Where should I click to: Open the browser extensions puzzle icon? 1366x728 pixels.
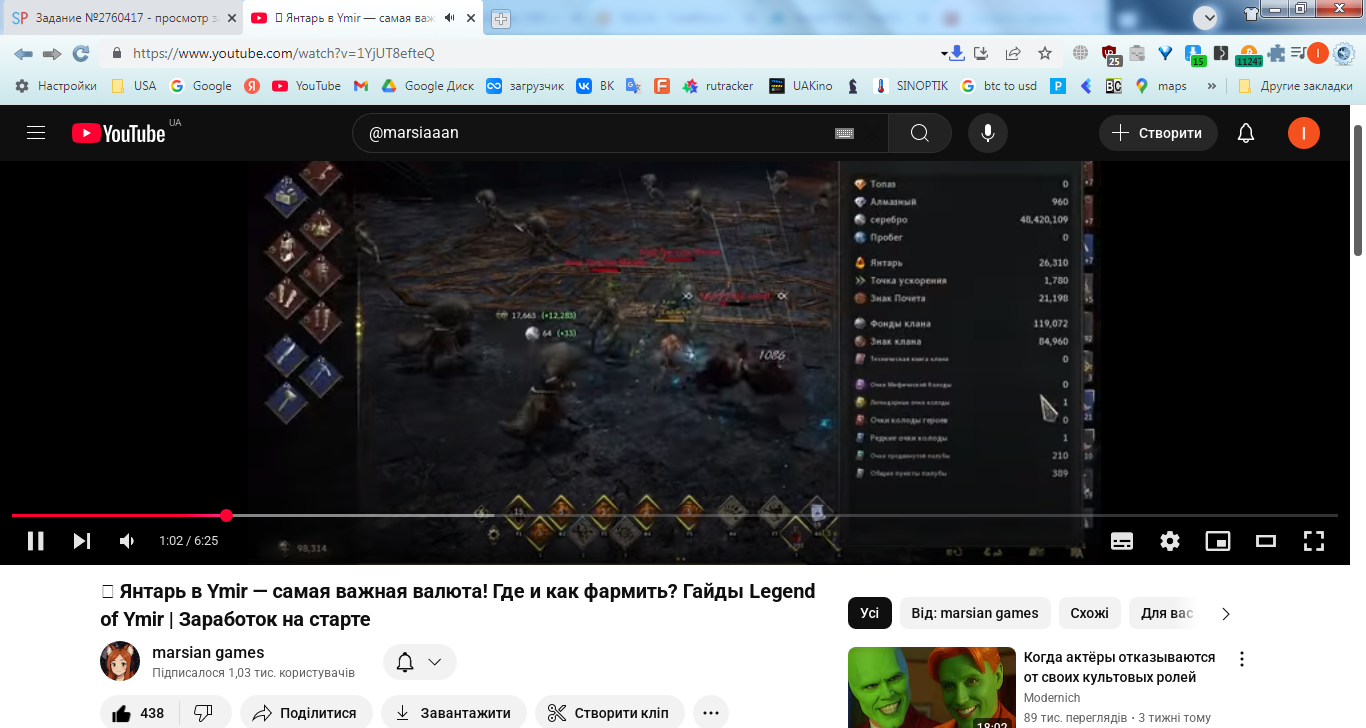pos(1276,53)
